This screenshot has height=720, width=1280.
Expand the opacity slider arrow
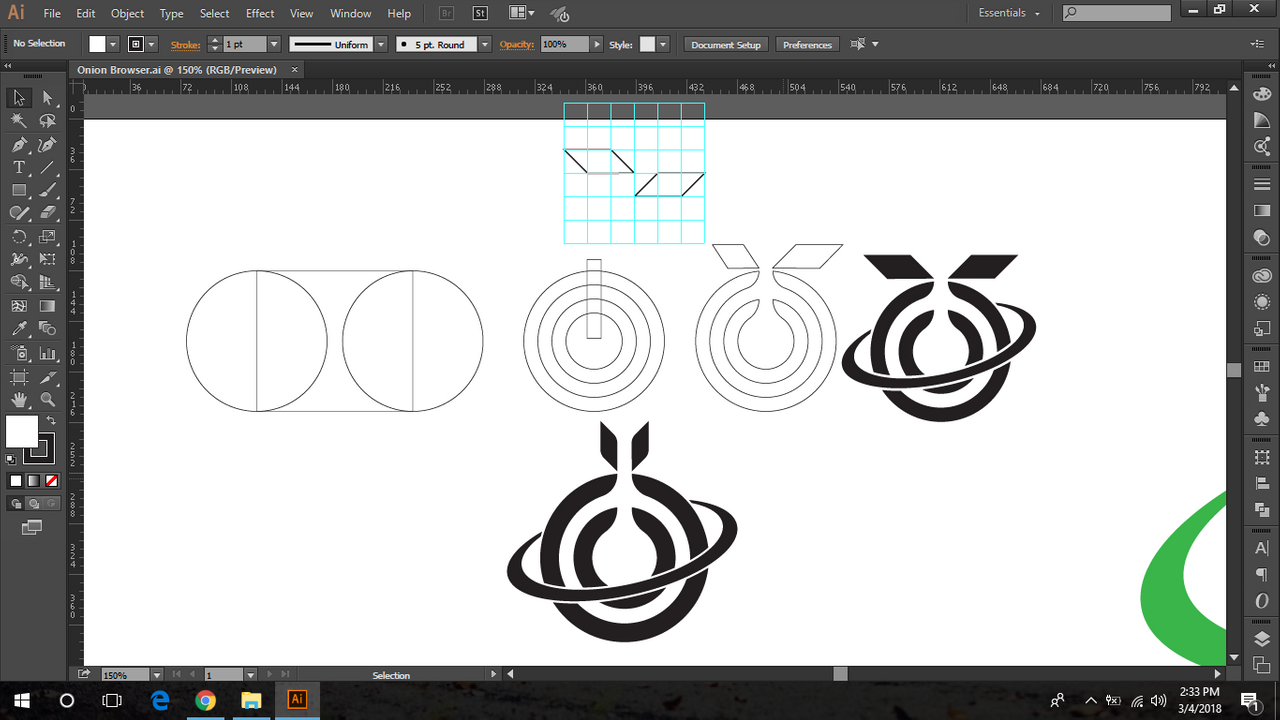coord(598,44)
